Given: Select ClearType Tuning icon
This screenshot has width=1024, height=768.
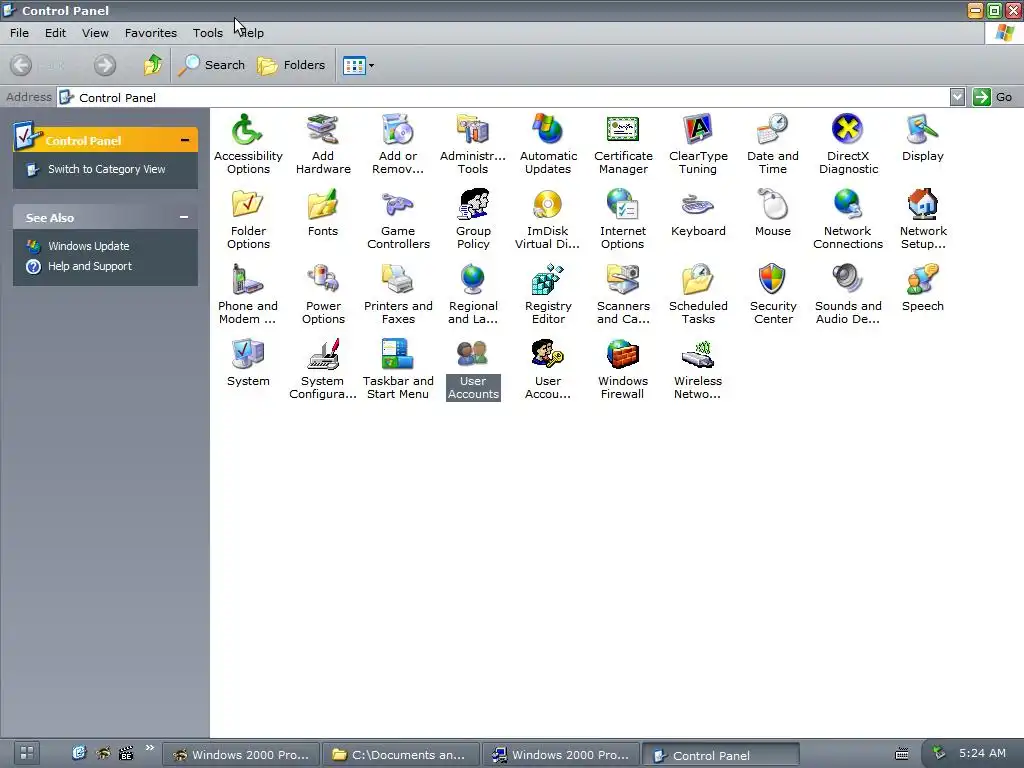Looking at the screenshot, I should (698, 144).
